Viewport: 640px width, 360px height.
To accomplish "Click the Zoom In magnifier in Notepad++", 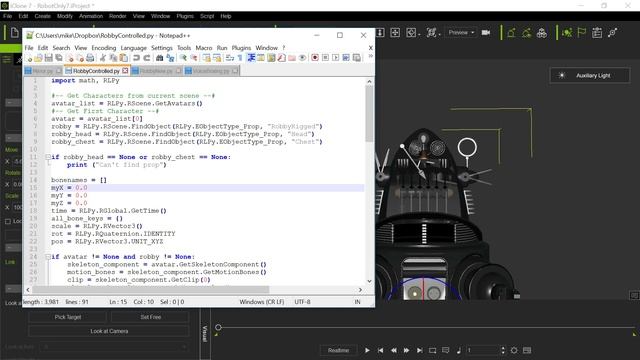I will 183,58.
